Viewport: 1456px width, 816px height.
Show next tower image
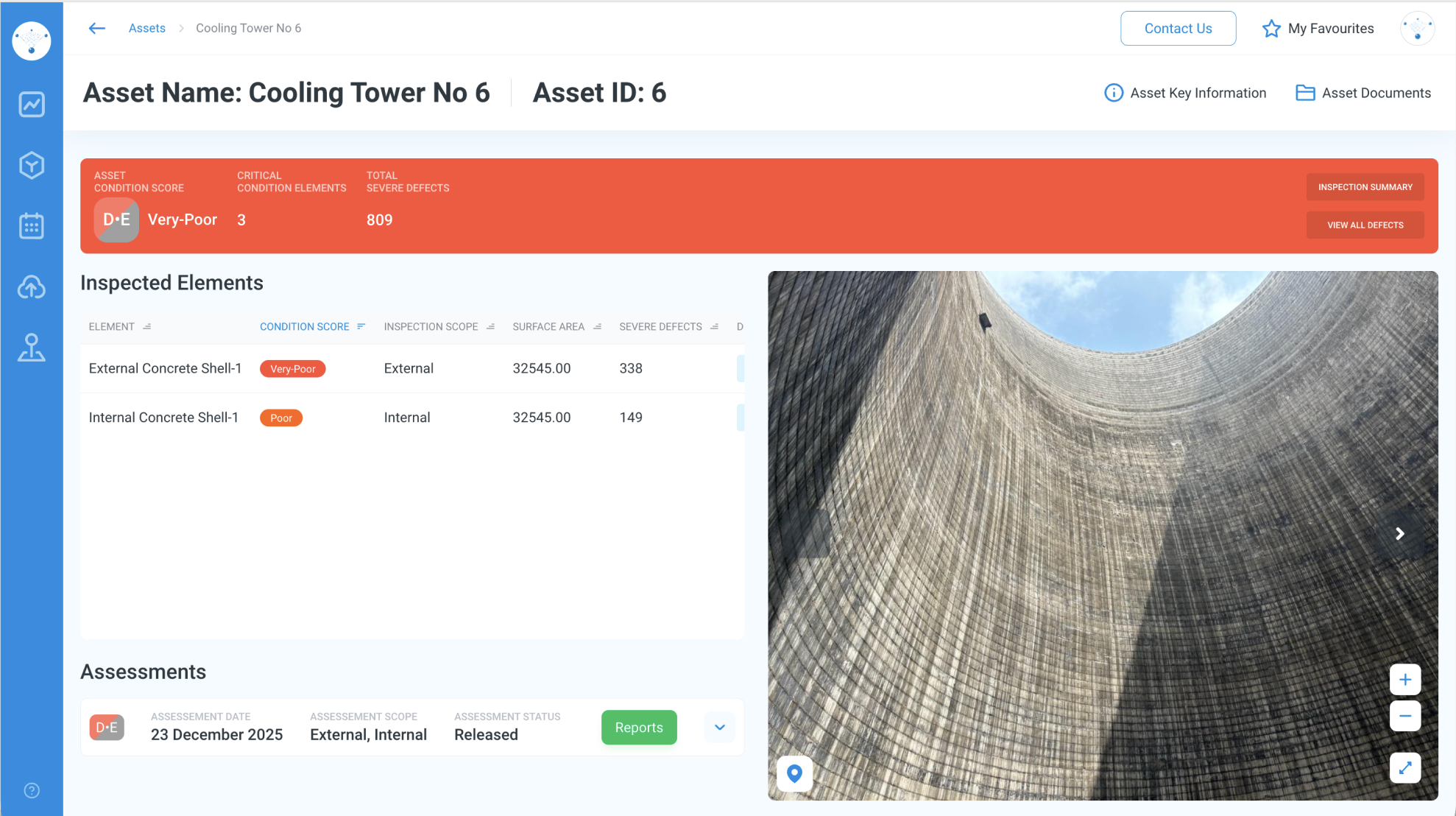click(1399, 533)
